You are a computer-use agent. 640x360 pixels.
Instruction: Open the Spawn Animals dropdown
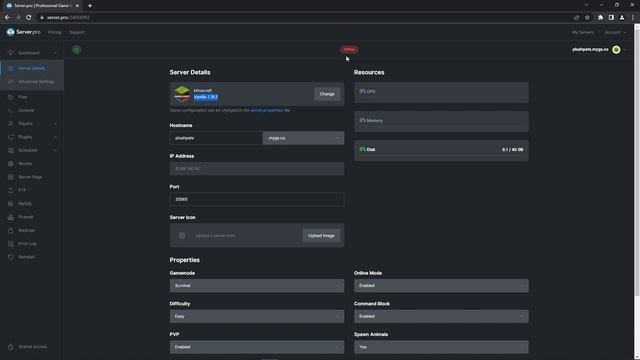441,347
